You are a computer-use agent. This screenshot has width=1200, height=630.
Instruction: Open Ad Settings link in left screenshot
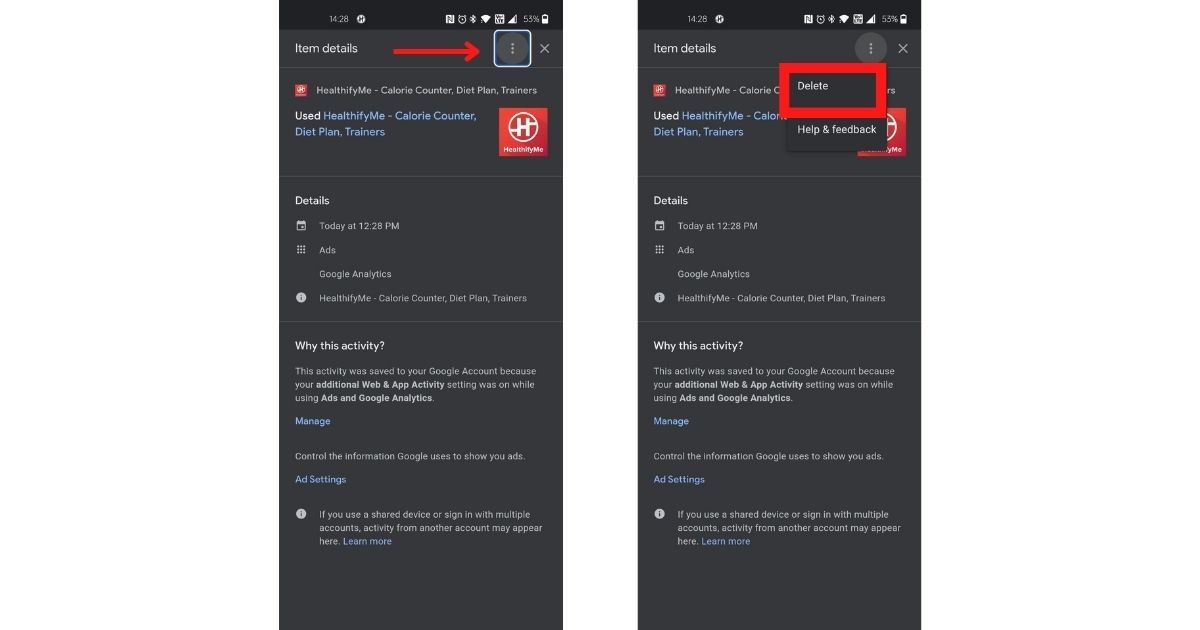tap(320, 479)
